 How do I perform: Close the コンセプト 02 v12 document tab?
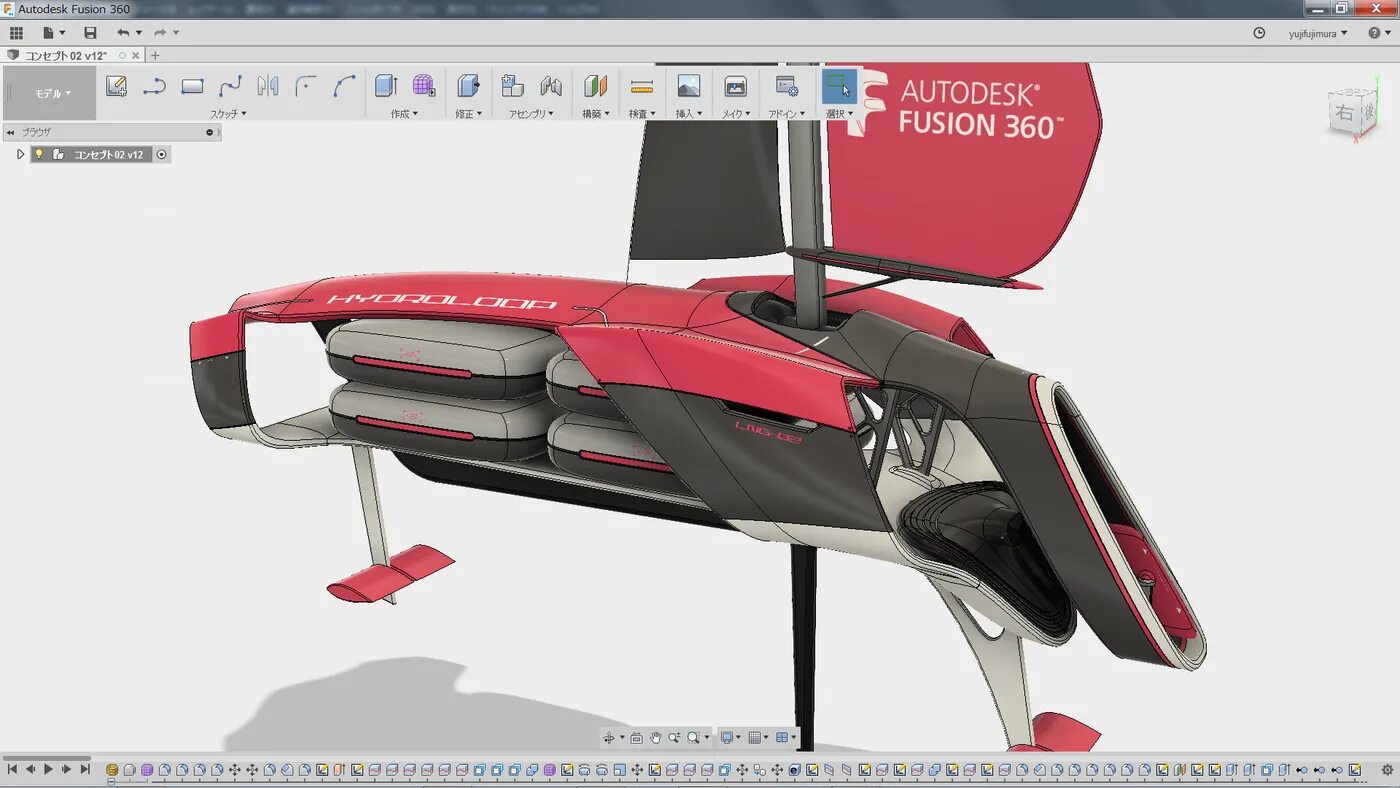pyautogui.click(x=135, y=56)
